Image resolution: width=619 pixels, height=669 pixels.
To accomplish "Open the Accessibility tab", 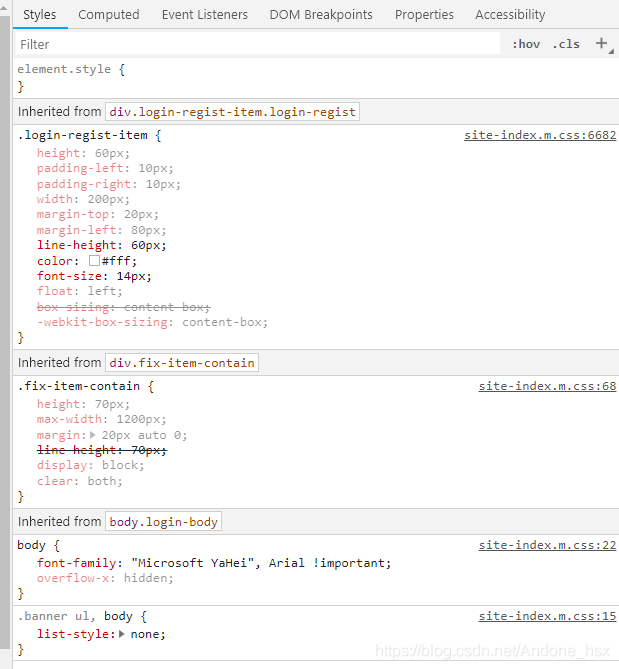I will point(510,15).
